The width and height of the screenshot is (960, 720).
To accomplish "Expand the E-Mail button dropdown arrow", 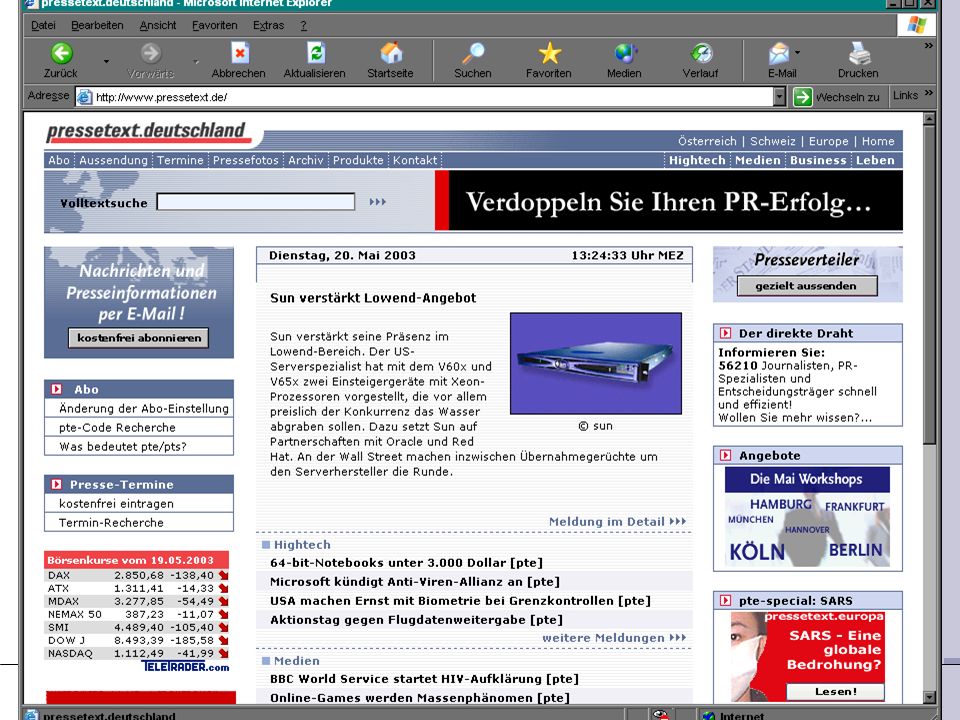I will (x=797, y=53).
